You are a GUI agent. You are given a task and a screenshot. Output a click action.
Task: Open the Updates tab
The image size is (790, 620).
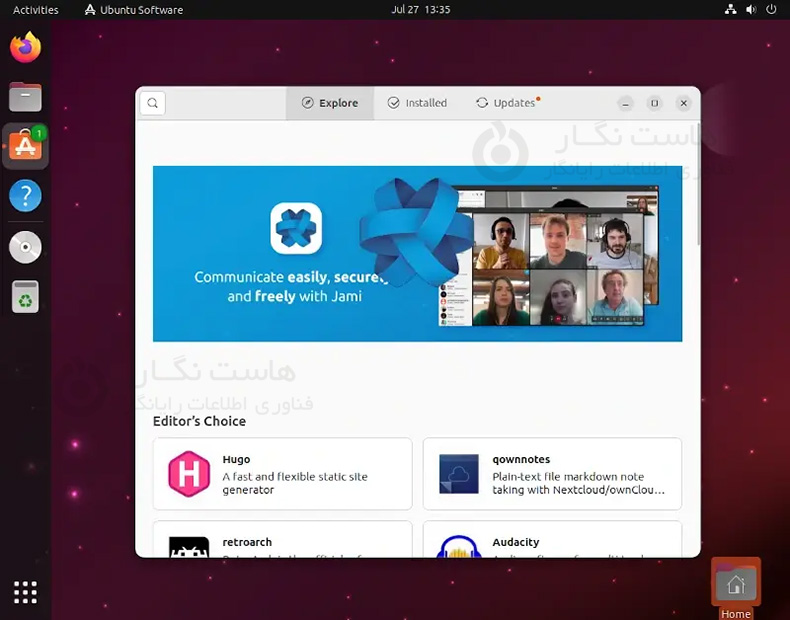(x=507, y=103)
